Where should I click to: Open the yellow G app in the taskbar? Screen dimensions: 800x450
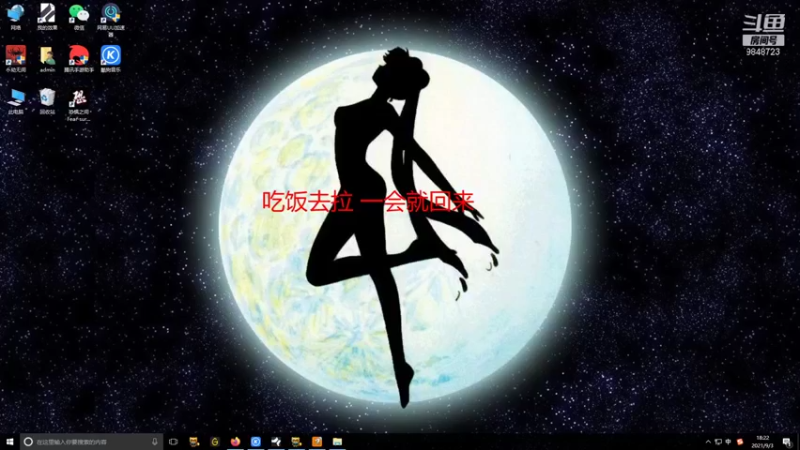[215, 442]
